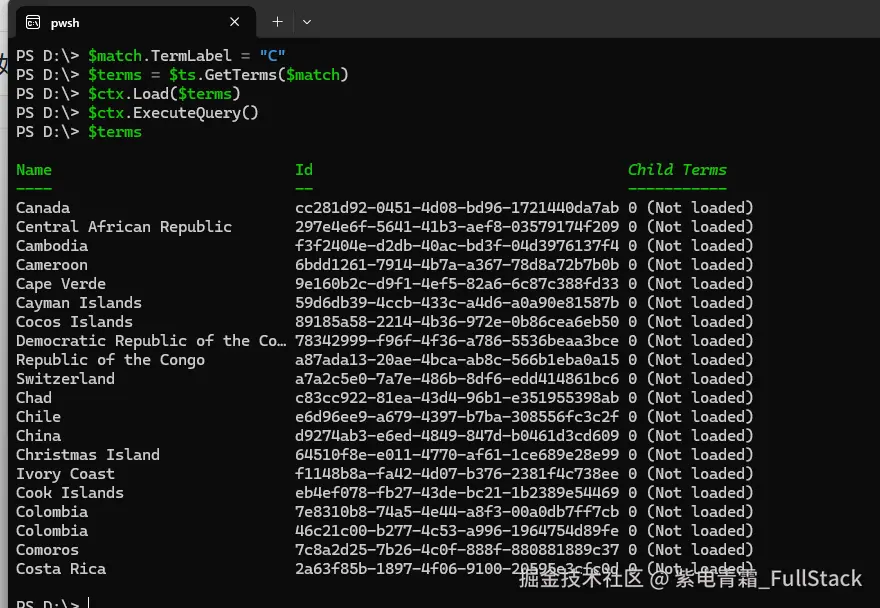Select the pwsh tab

tap(136, 22)
